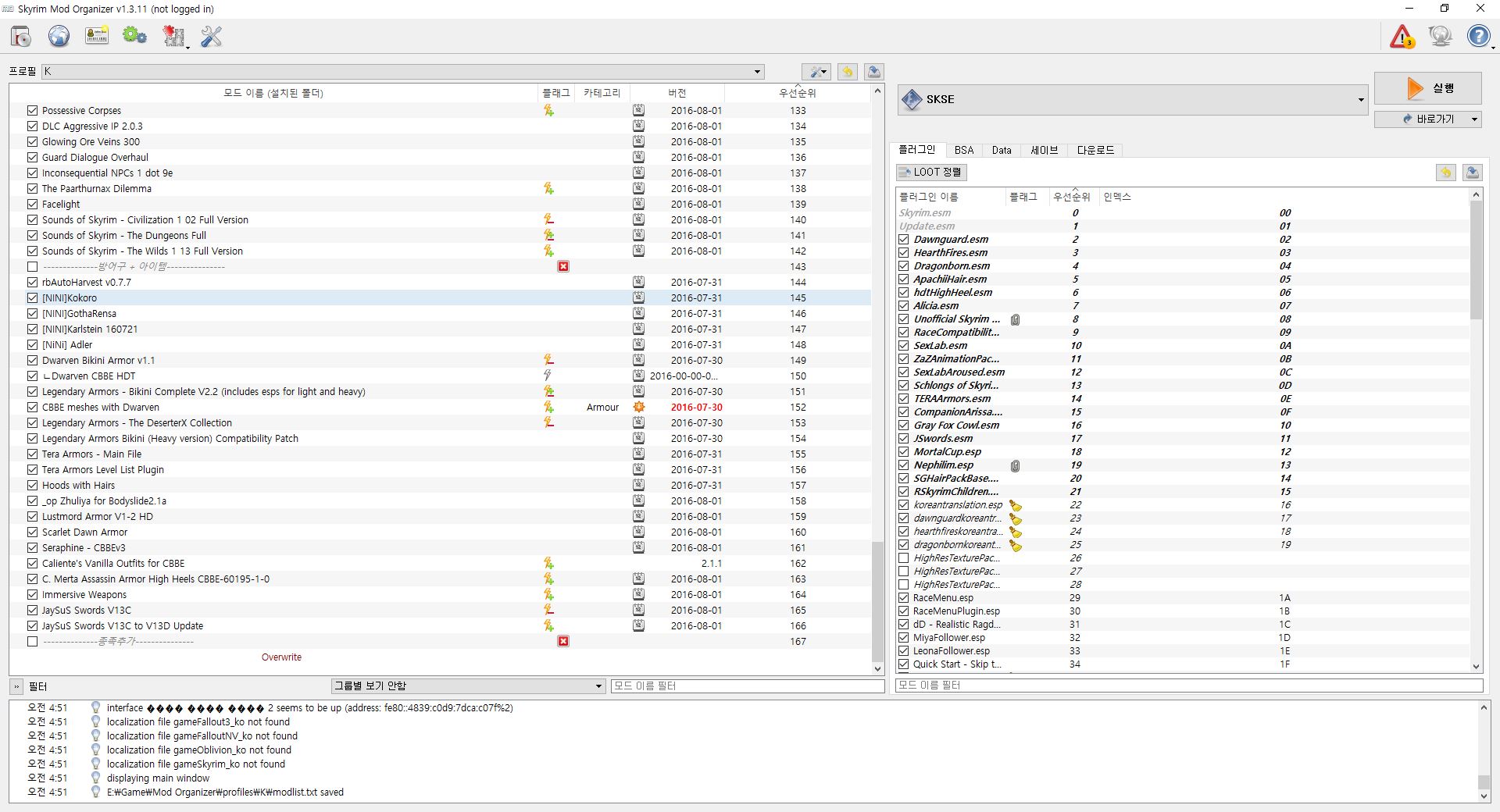Click the red X flag on 방어구 + 아이템 separator
Viewport: 1500px width, 812px height.
[563, 266]
